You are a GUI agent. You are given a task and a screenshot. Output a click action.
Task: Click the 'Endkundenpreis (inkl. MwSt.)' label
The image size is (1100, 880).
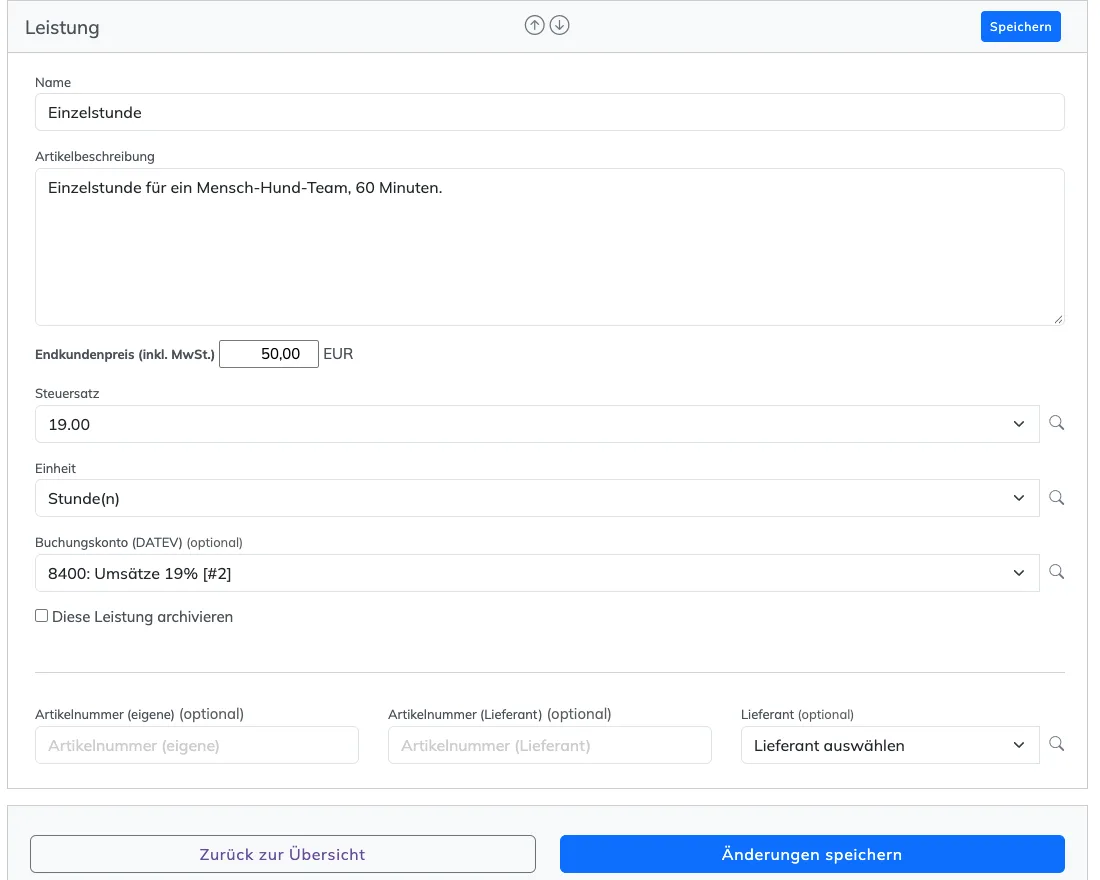coord(125,354)
